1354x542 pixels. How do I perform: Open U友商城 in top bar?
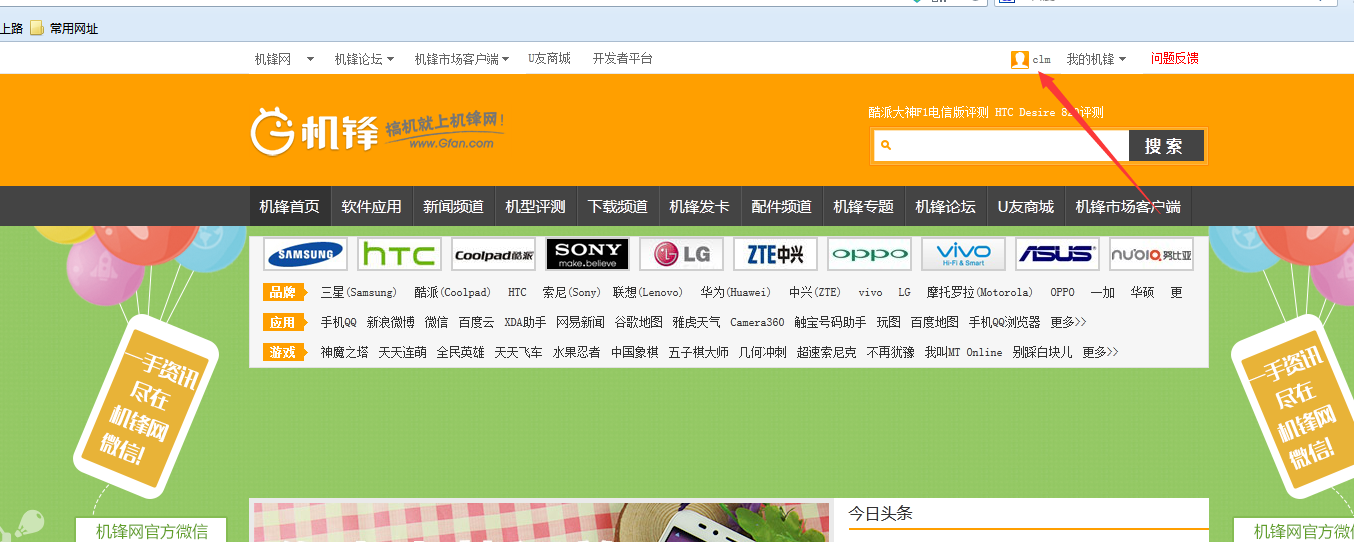pyautogui.click(x=549, y=59)
